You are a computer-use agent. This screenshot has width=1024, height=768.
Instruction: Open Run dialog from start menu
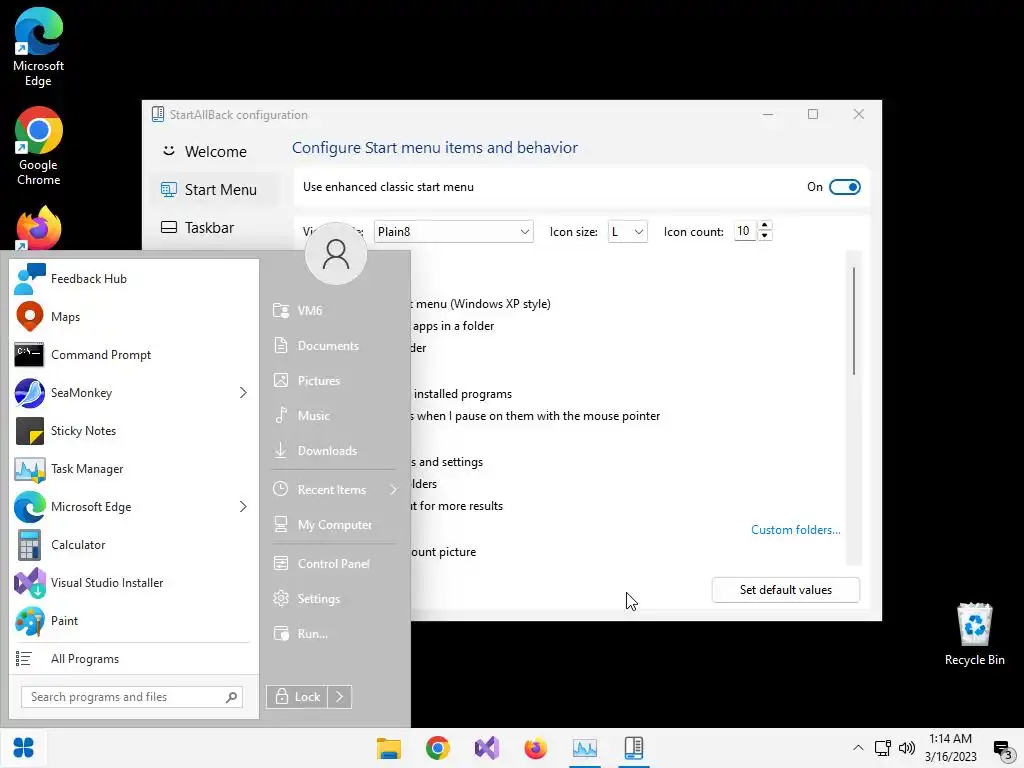(334, 633)
